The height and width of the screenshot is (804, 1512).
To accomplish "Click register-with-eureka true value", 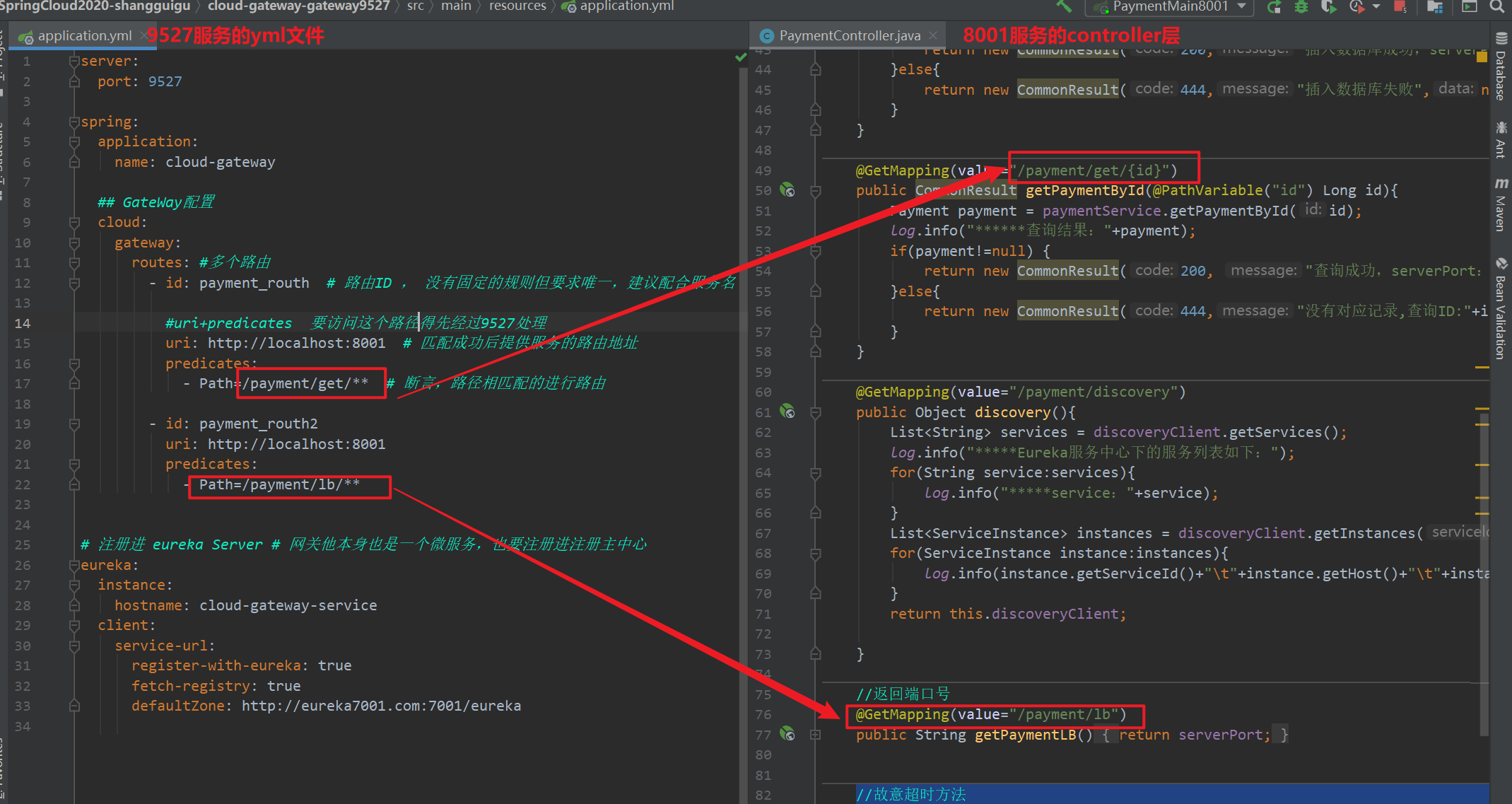I will [334, 665].
